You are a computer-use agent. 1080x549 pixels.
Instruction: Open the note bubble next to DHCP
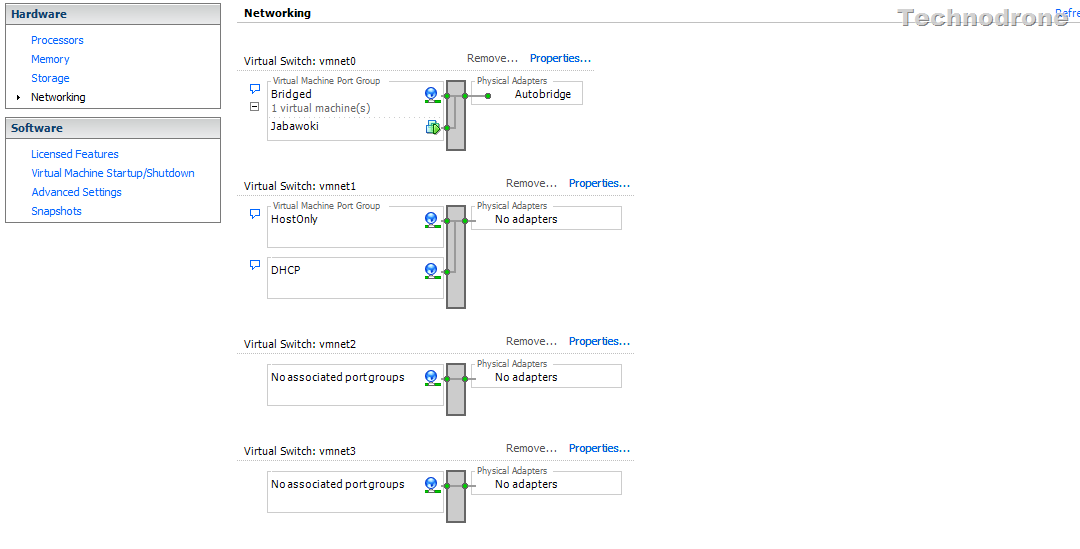pyautogui.click(x=255, y=265)
